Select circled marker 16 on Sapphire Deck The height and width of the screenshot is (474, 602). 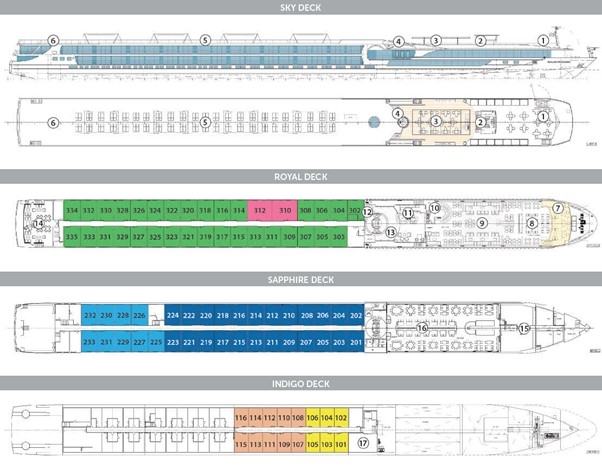click(422, 327)
